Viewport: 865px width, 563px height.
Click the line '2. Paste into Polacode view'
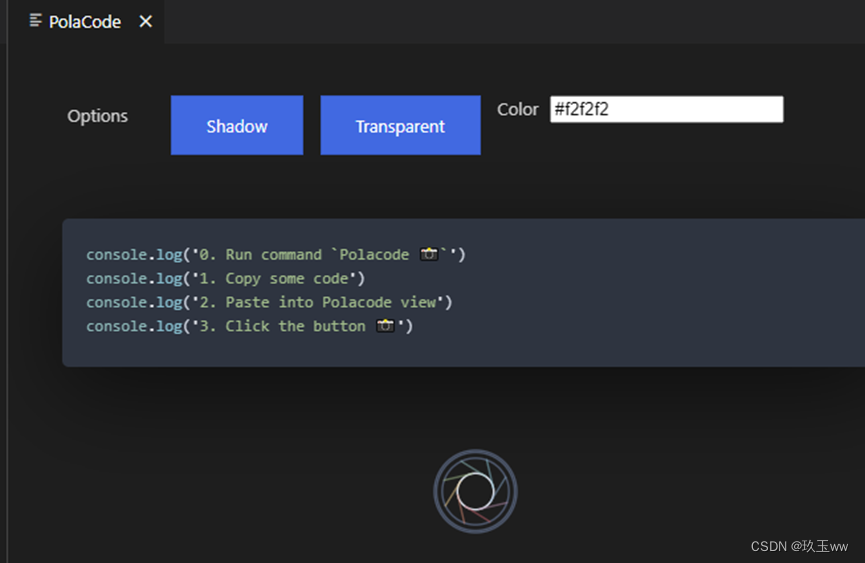pos(269,302)
